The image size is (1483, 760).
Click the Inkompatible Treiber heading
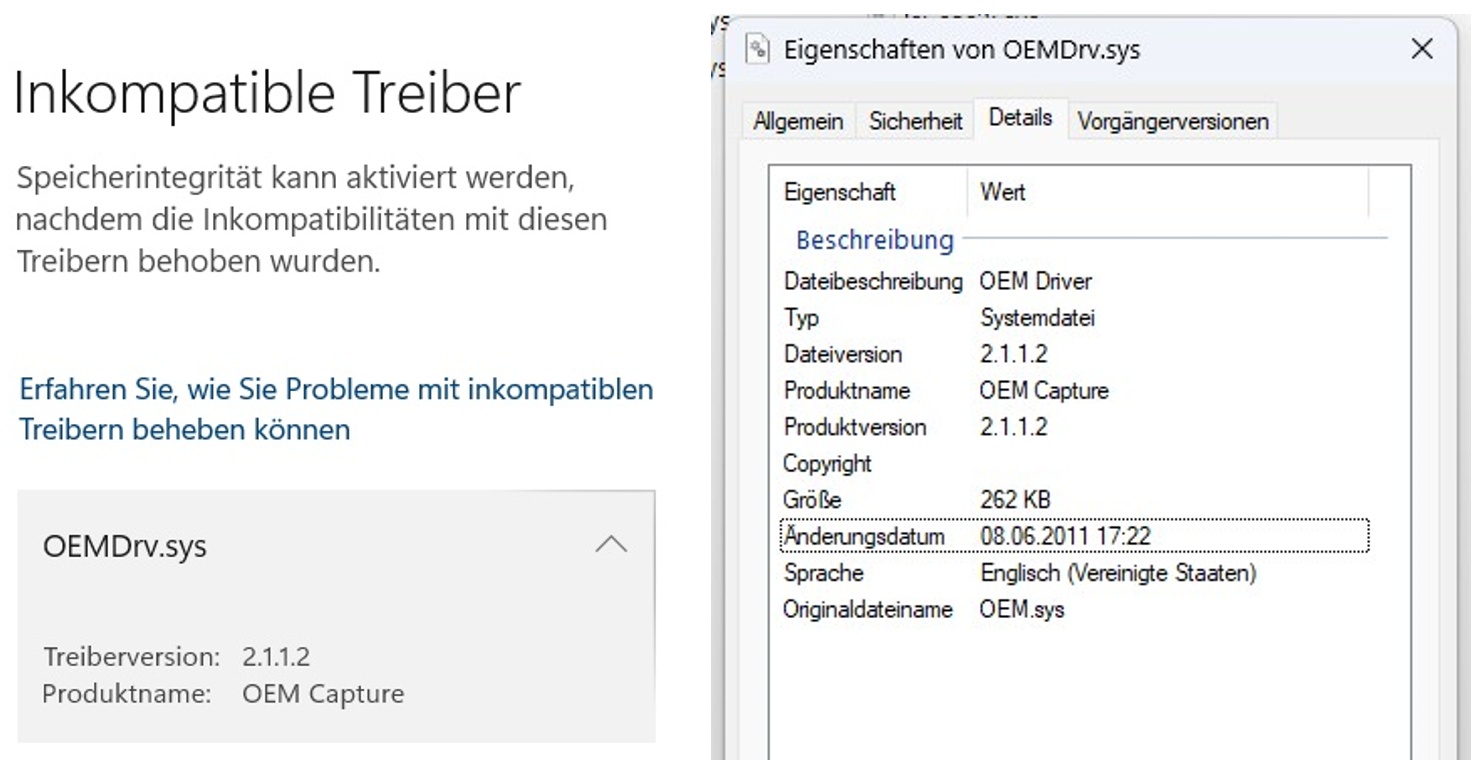[267, 93]
